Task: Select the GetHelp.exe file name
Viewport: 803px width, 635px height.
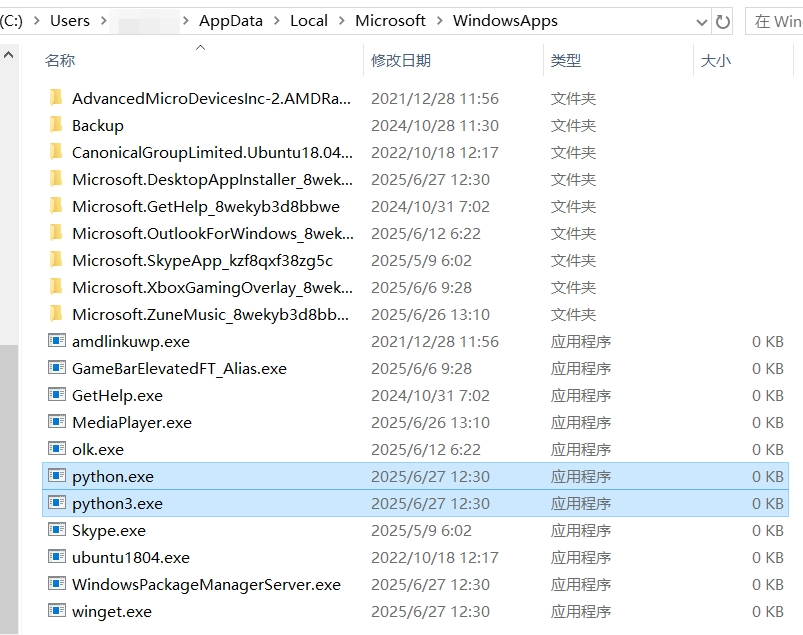Action: [x=117, y=396]
